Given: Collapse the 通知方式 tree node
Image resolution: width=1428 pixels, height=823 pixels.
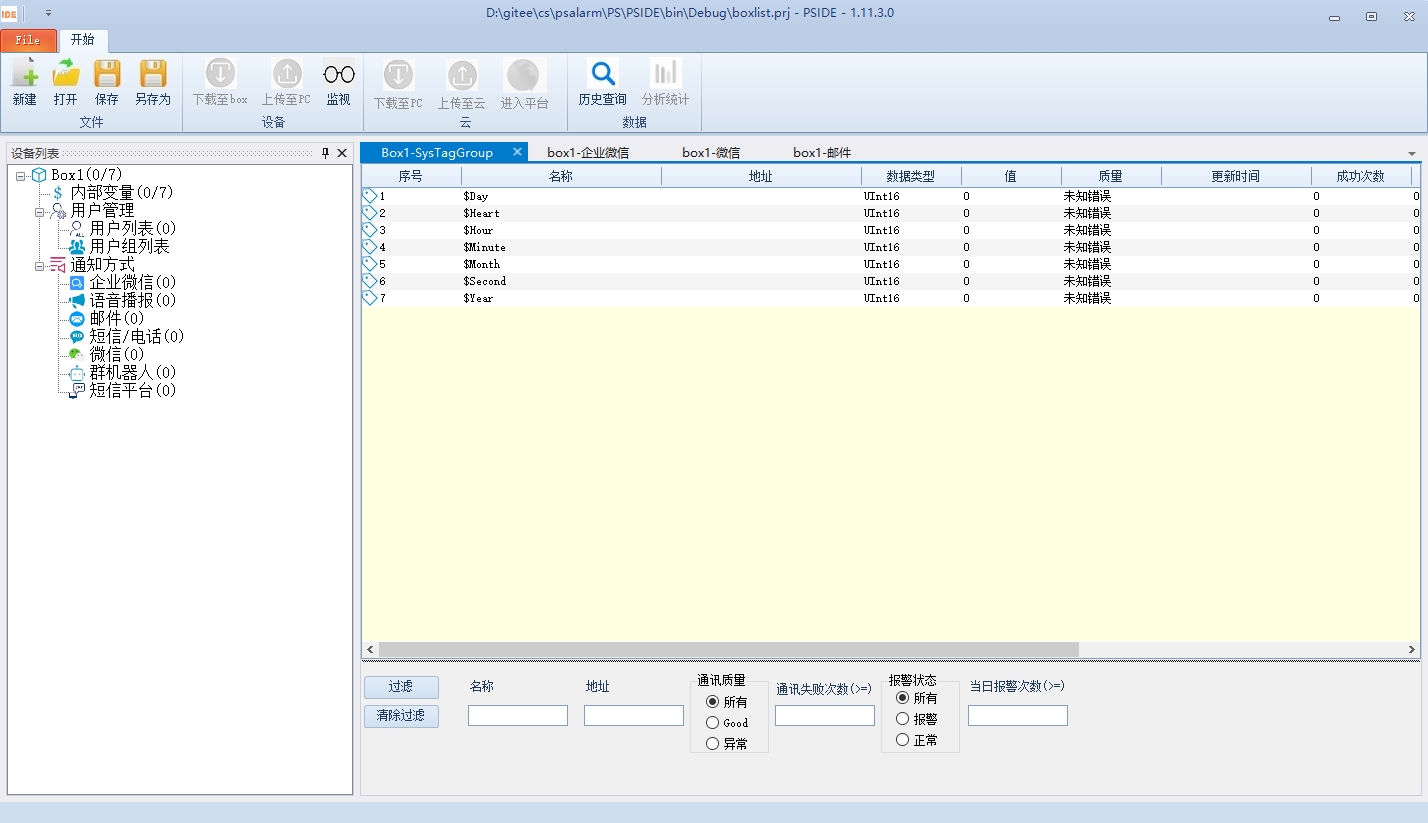Looking at the screenshot, I should coord(40,265).
